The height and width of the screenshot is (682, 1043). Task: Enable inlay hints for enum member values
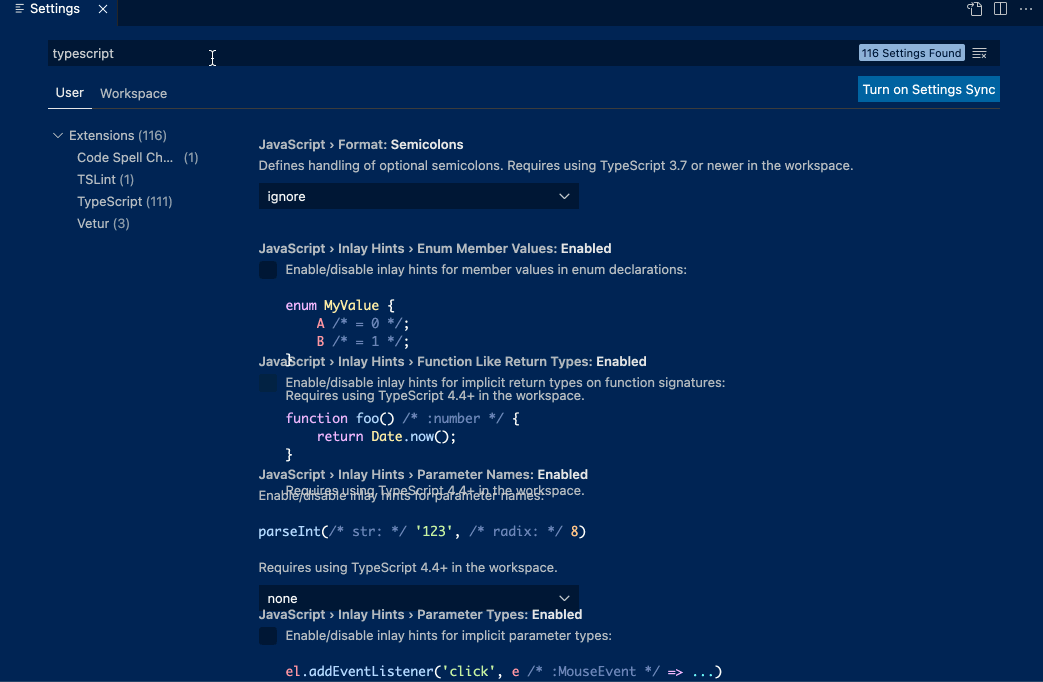[x=267, y=269]
